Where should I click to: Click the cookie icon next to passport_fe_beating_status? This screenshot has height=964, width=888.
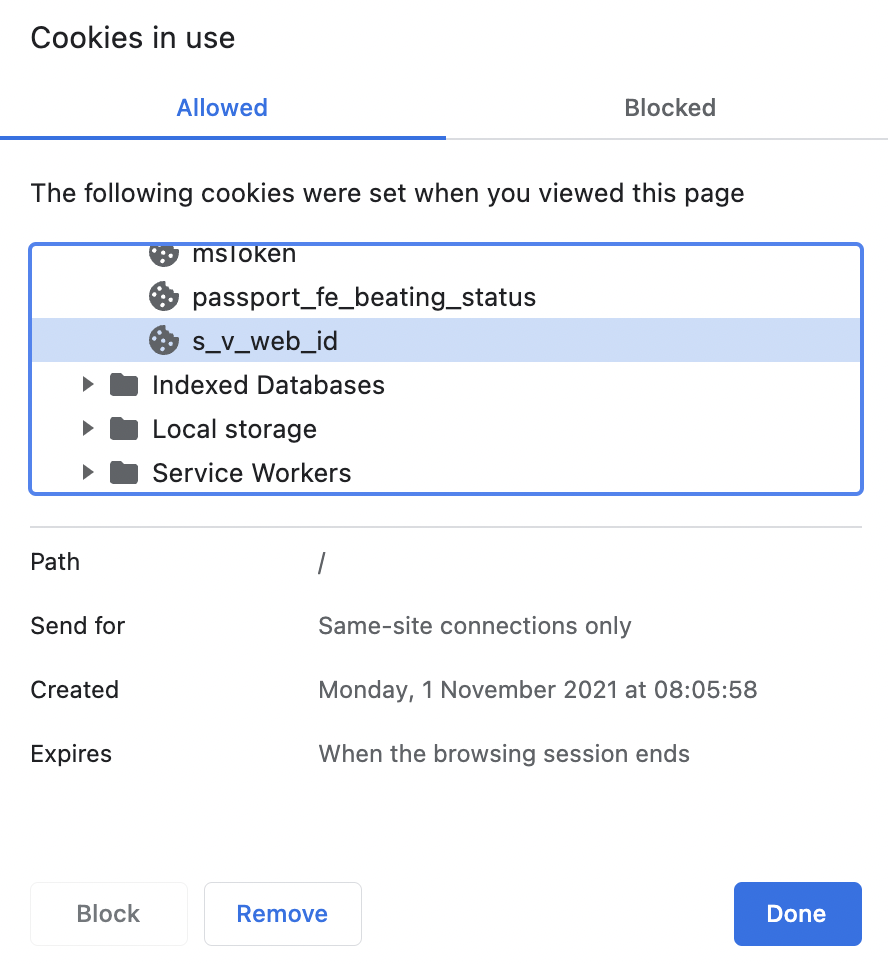point(164,296)
